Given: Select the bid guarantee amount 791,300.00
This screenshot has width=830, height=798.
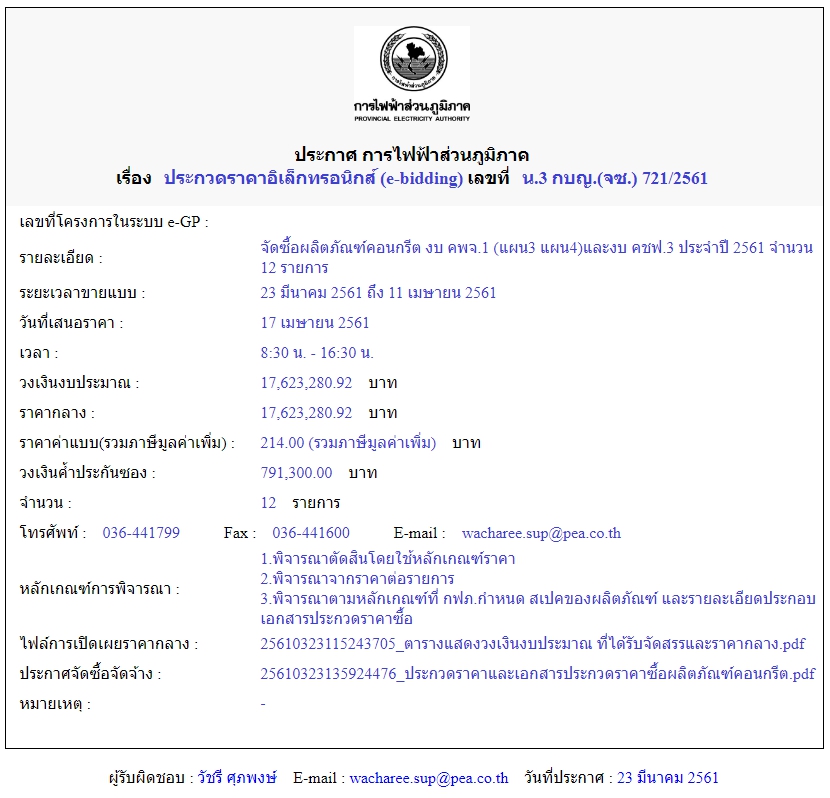Looking at the screenshot, I should [x=296, y=473].
